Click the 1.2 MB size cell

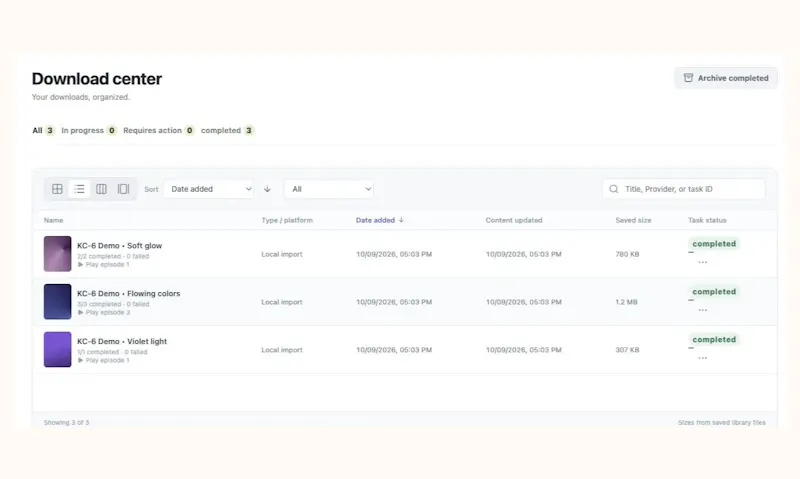click(627, 302)
